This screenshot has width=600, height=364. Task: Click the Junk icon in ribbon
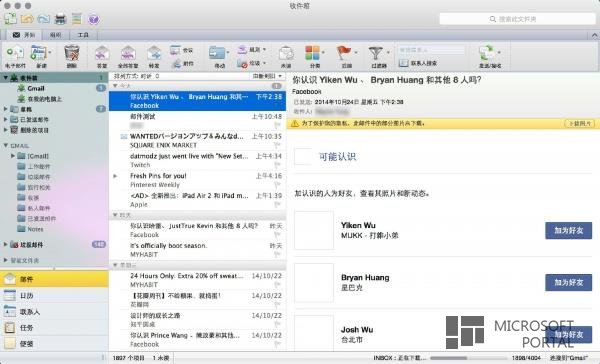(242, 63)
